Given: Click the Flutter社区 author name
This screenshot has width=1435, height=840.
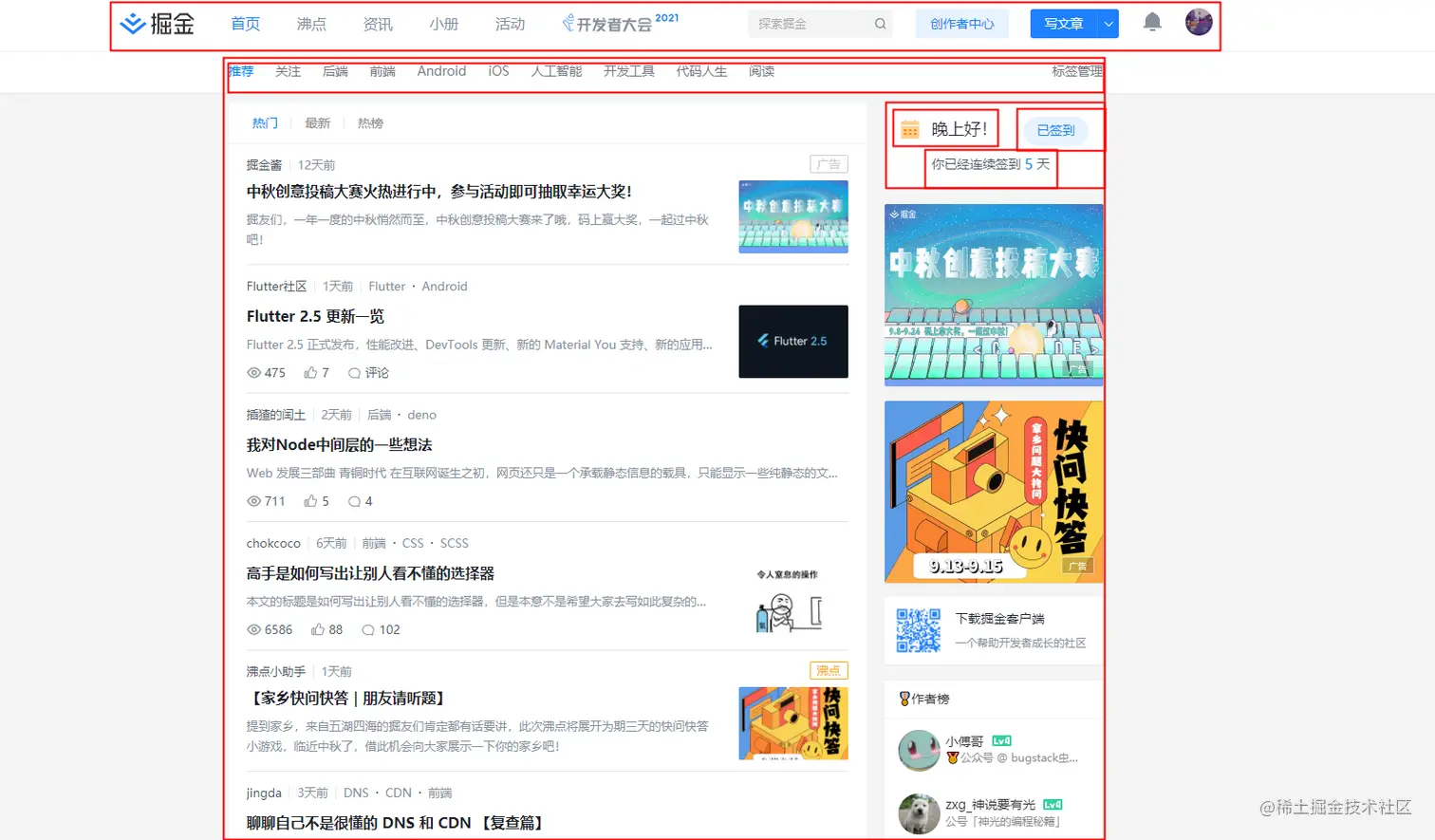Looking at the screenshot, I should coord(276,286).
